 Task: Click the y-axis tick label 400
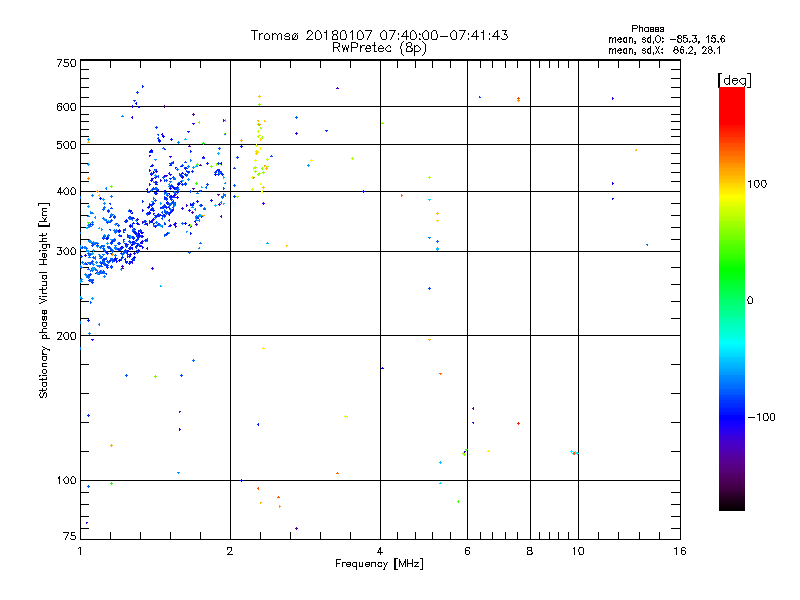tap(66, 192)
